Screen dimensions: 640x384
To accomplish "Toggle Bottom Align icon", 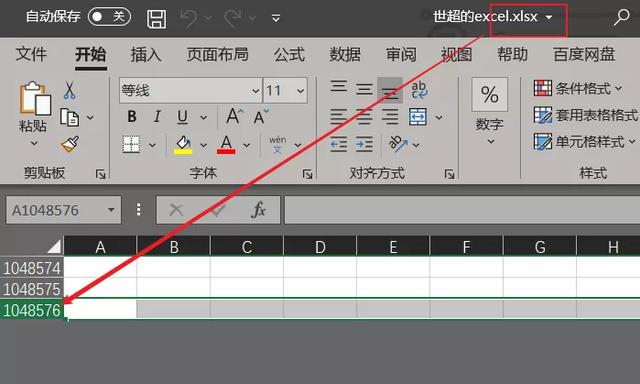I will click(390, 90).
